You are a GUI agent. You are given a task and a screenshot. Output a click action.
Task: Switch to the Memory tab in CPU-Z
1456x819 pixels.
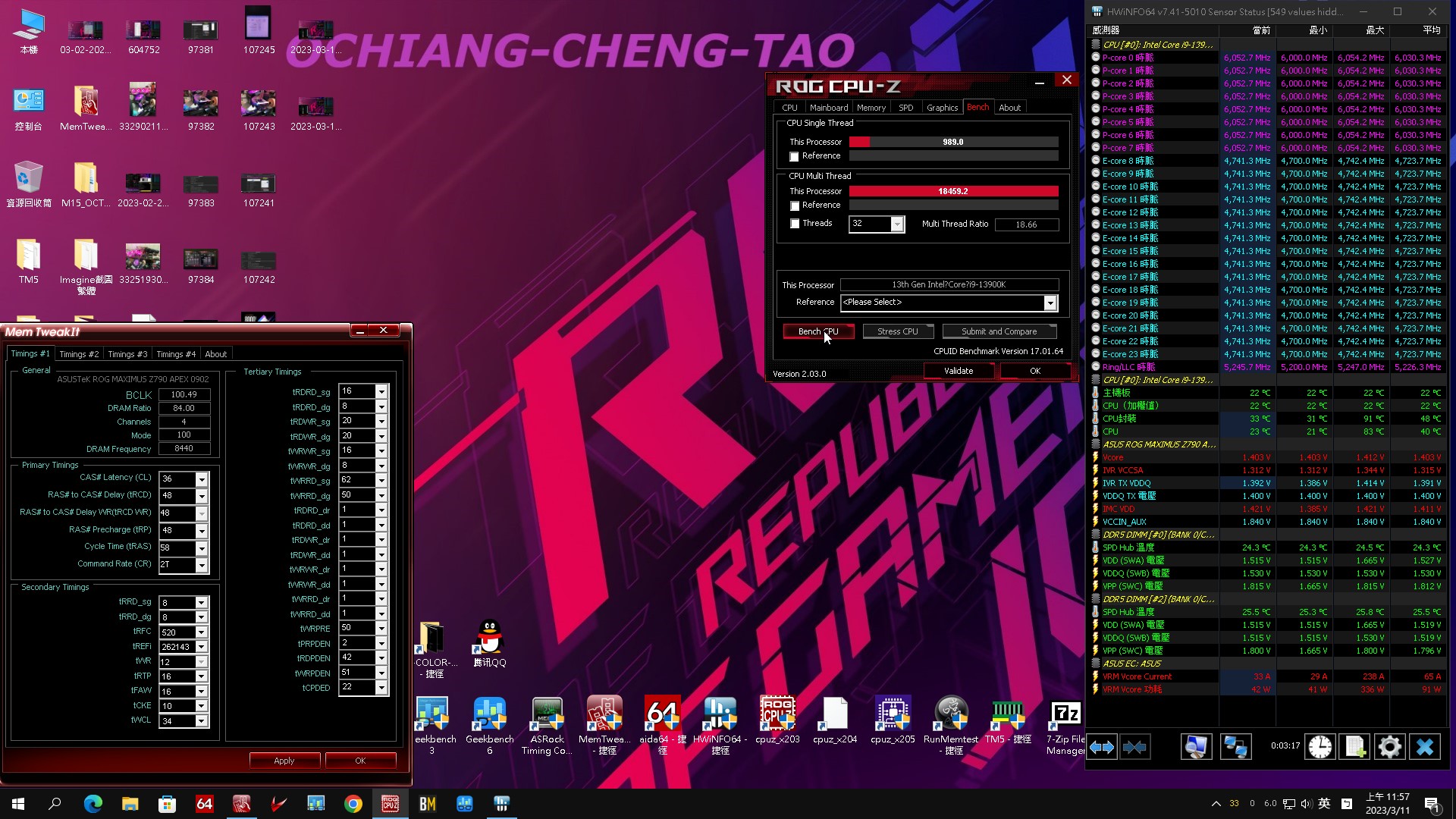871,108
